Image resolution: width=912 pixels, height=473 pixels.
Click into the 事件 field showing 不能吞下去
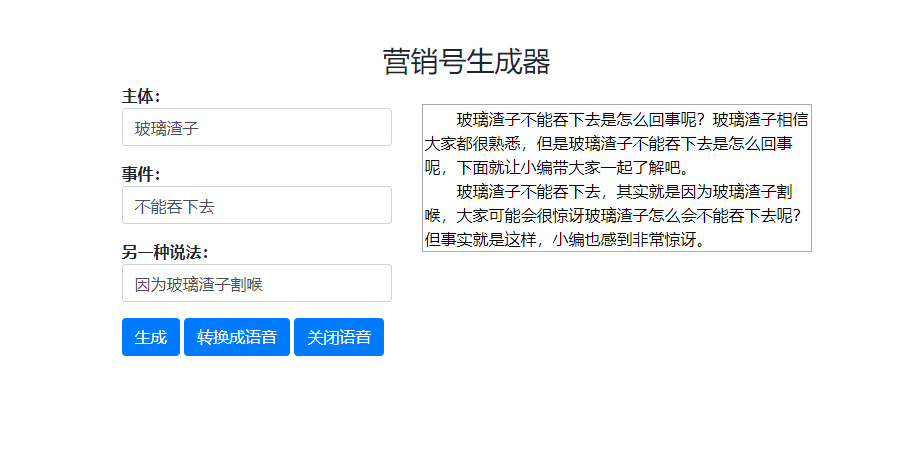coord(256,205)
